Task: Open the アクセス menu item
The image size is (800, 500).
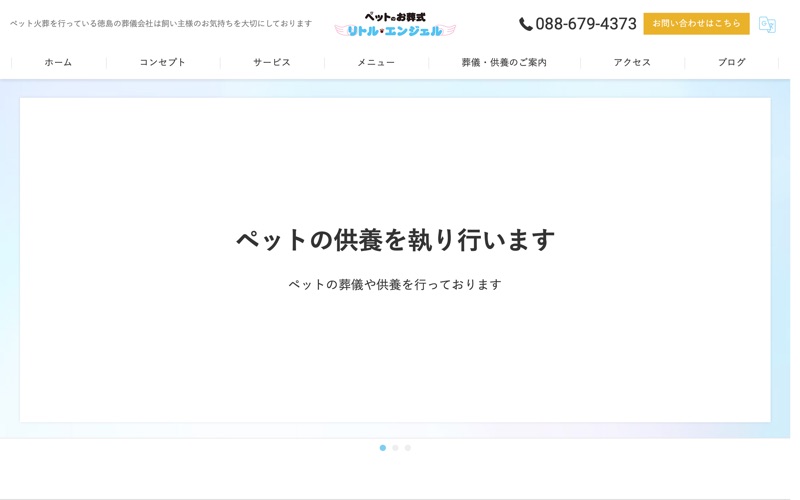Action: coord(632,62)
